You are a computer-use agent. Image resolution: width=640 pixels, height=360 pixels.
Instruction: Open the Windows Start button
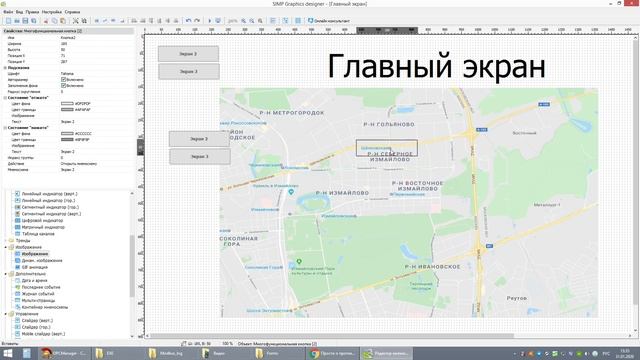coord(8,353)
